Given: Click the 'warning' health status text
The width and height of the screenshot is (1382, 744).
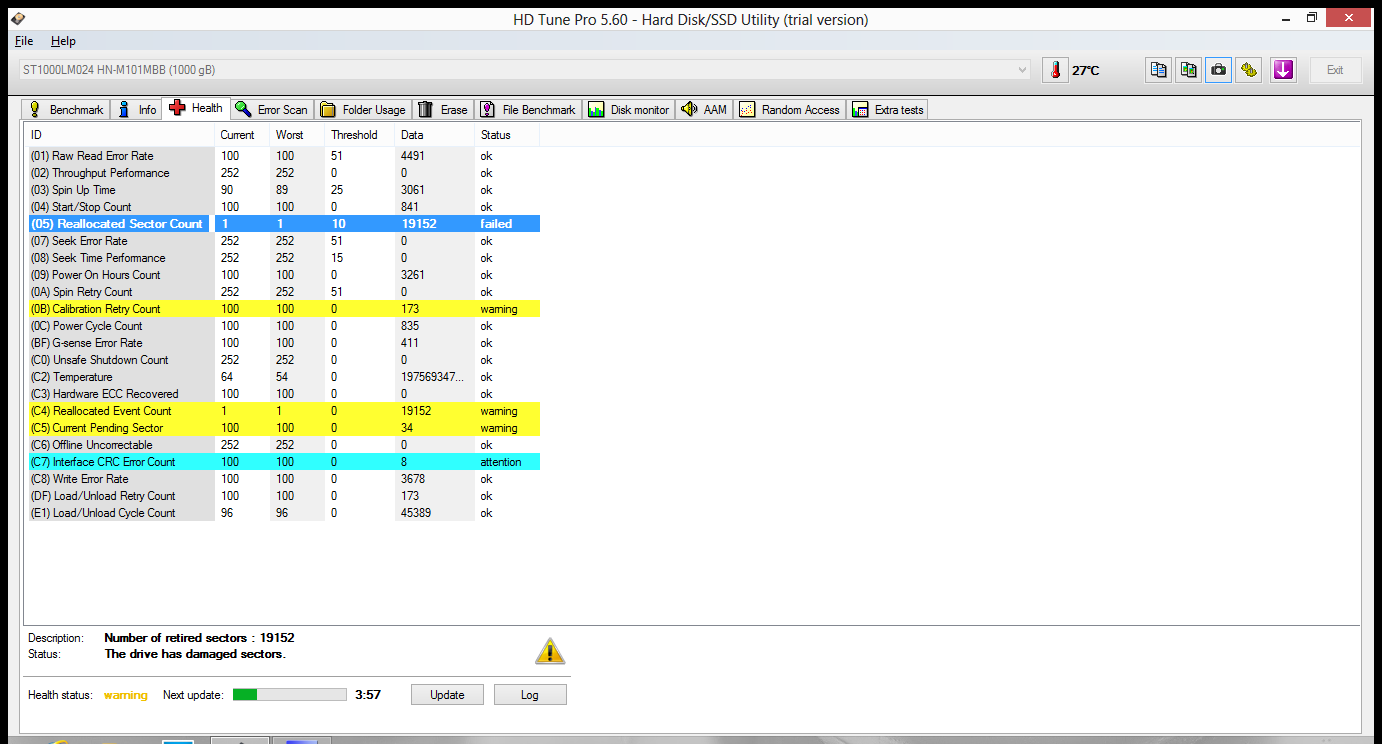Looking at the screenshot, I should (x=125, y=695).
